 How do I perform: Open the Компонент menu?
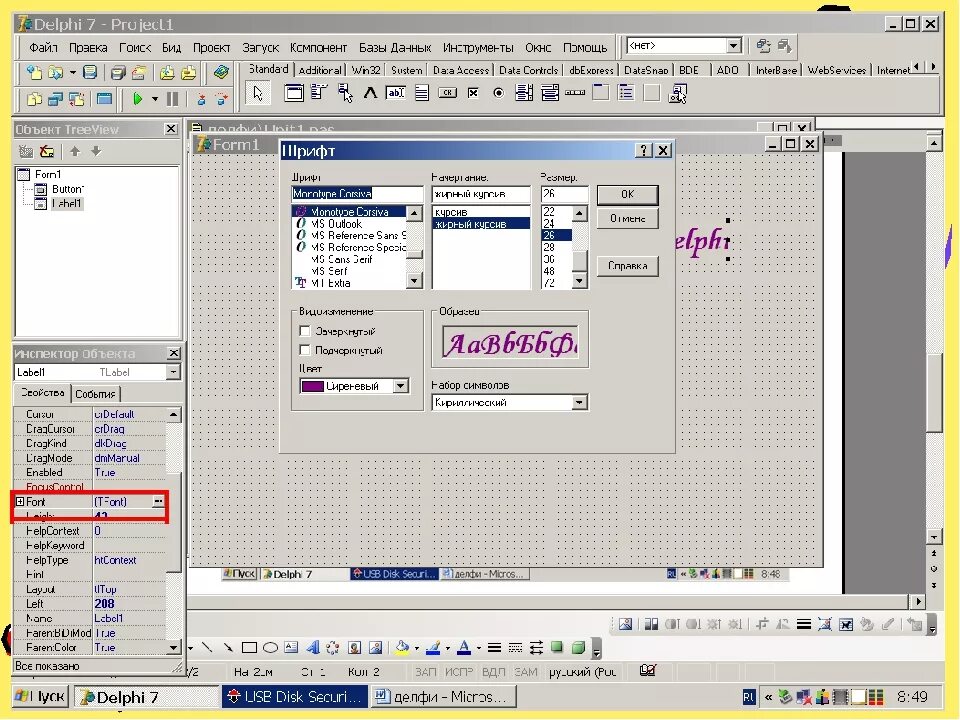point(318,47)
